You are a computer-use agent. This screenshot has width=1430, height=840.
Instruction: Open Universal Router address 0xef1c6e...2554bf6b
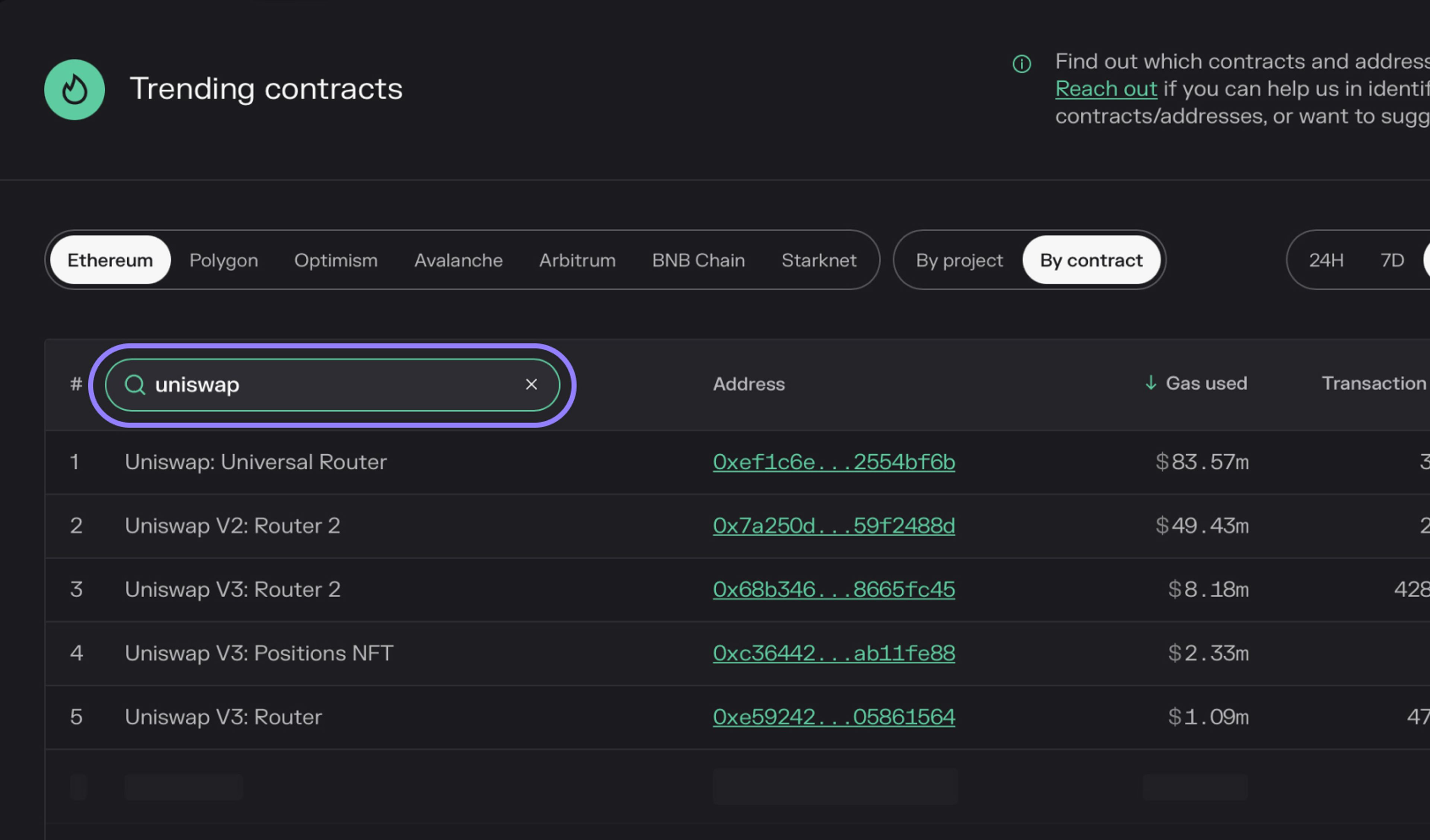click(x=833, y=462)
